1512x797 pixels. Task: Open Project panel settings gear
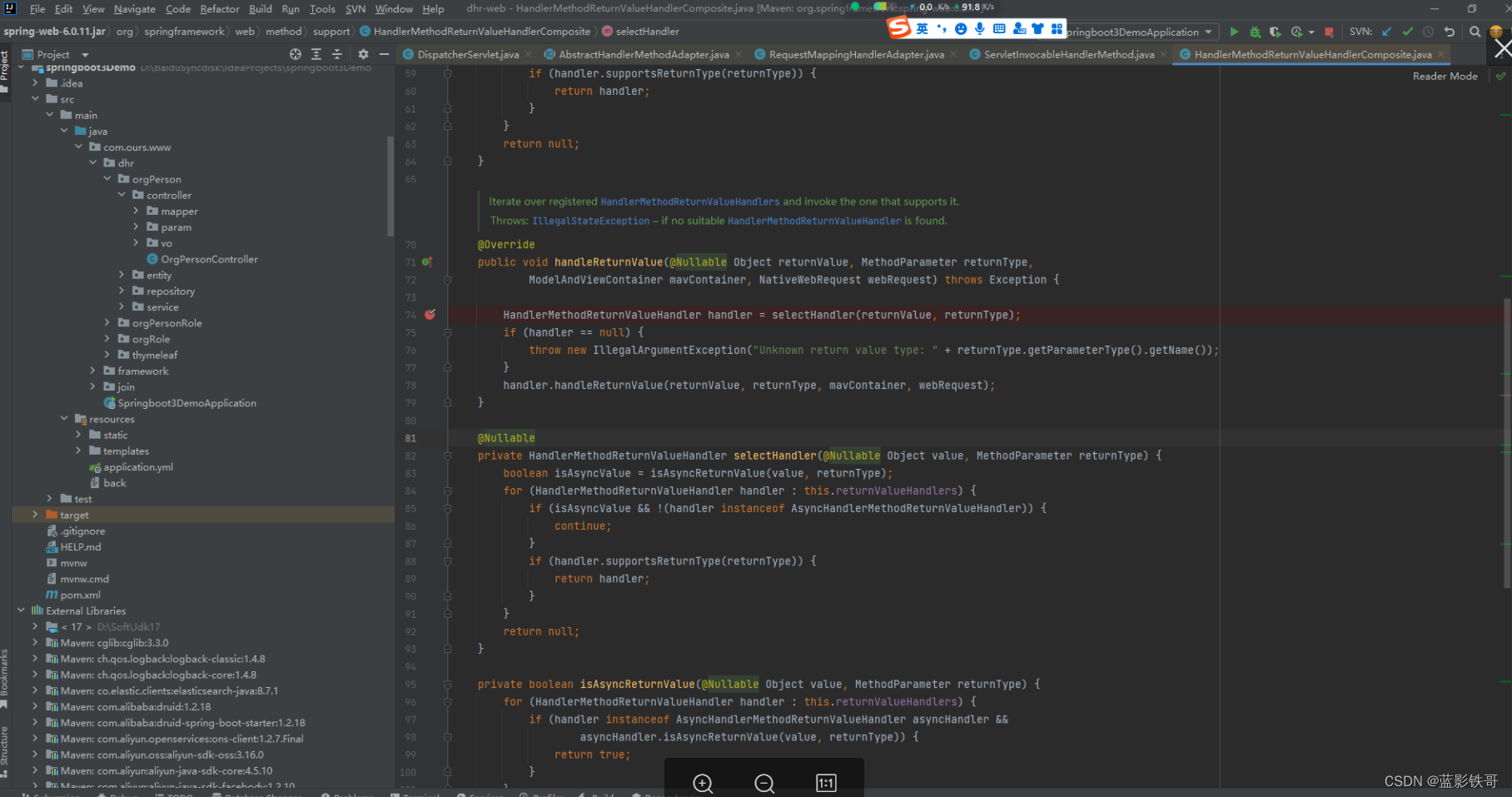click(363, 54)
